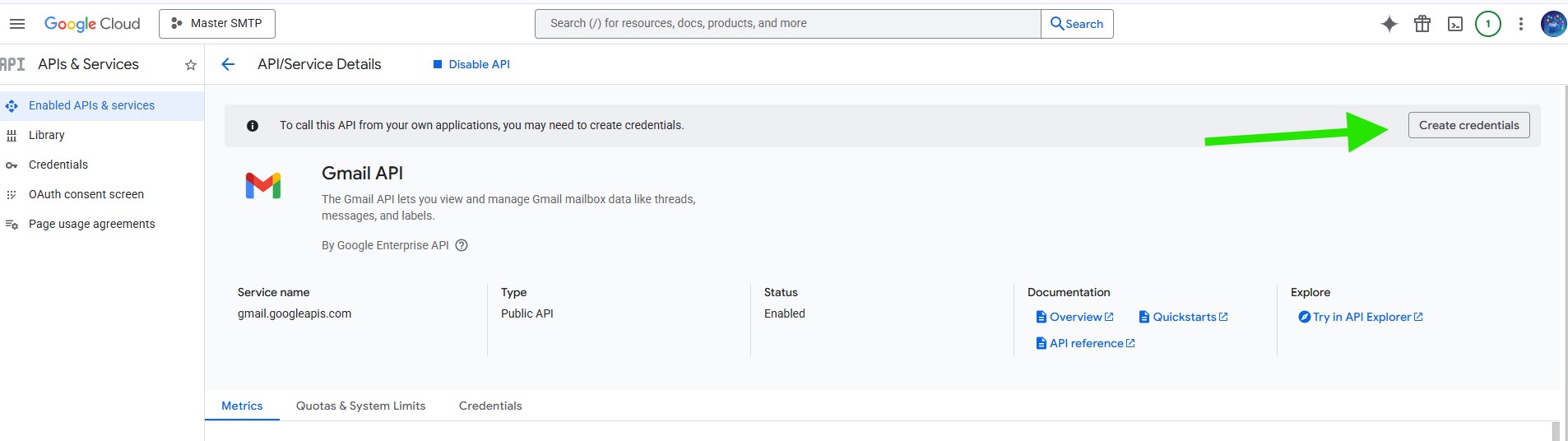Select Library in the sidebar
The image size is (1568, 441).
point(46,135)
